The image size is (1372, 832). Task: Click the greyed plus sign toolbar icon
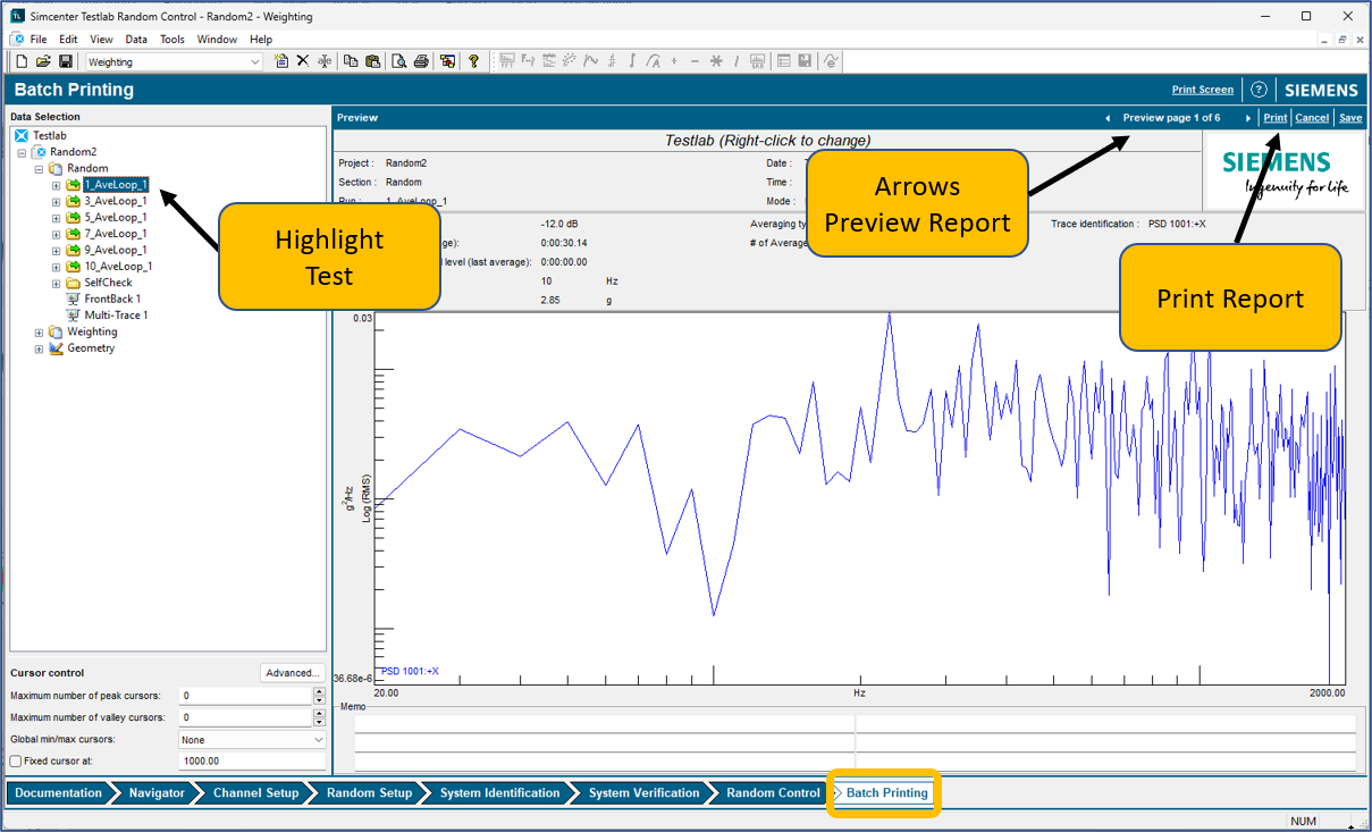tap(674, 62)
